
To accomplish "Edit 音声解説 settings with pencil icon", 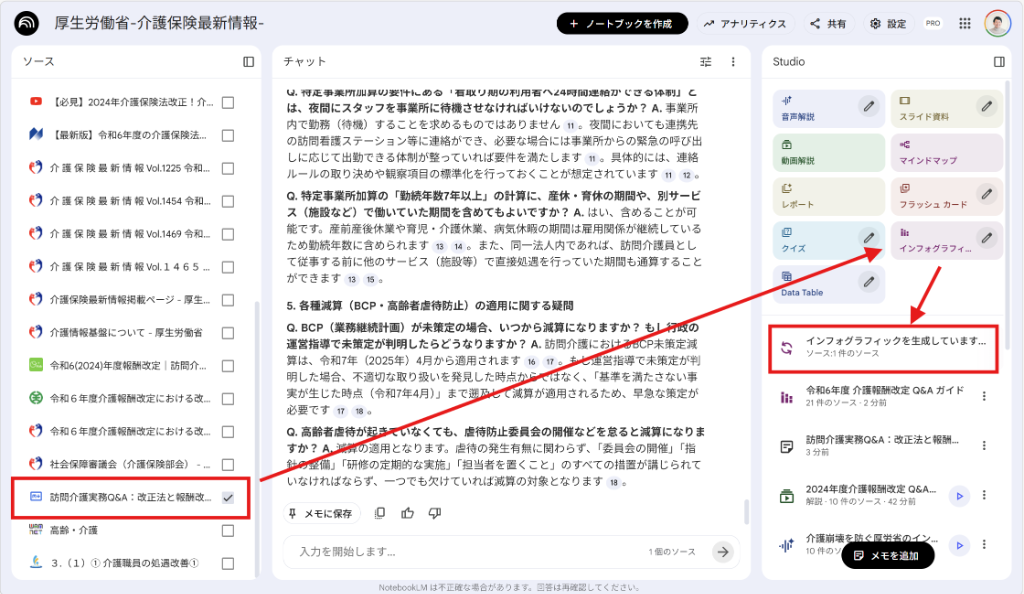I will [x=869, y=106].
